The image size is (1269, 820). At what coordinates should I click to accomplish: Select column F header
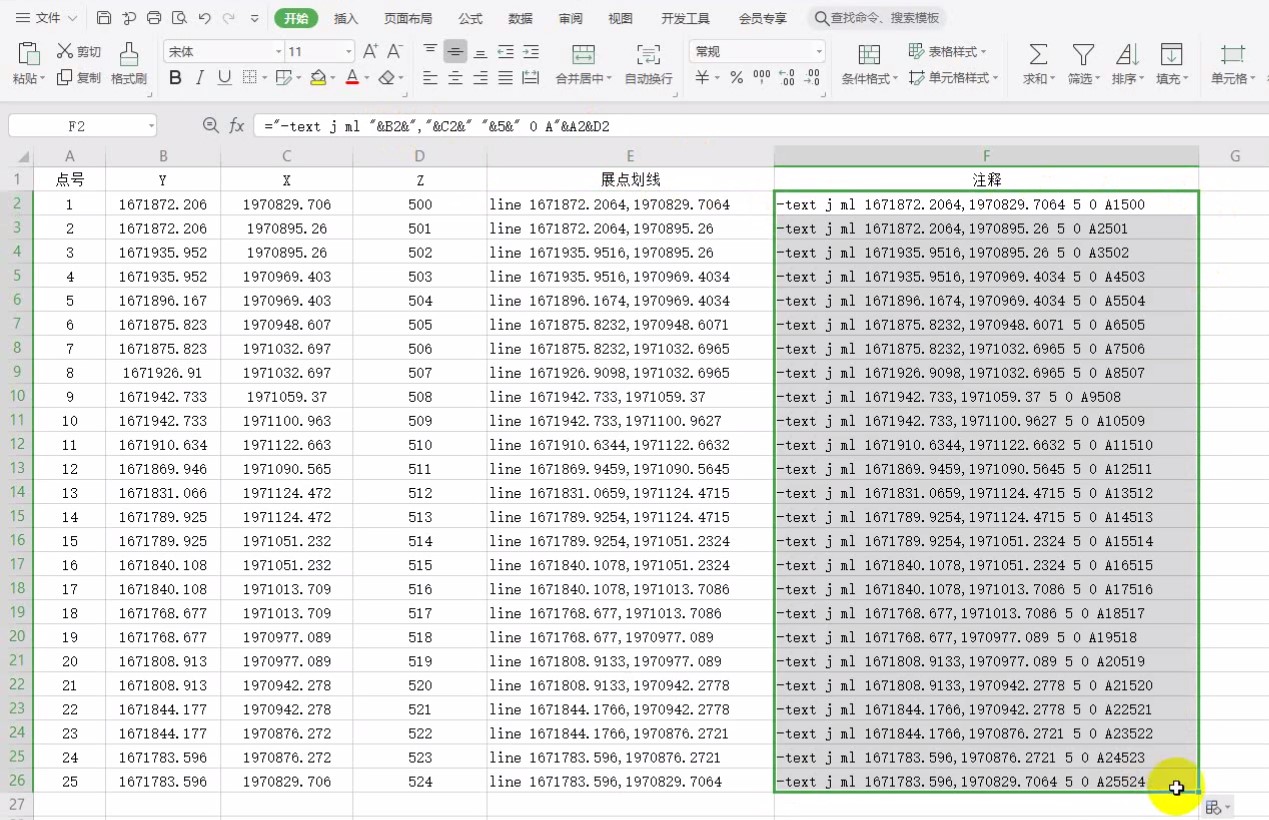point(986,155)
